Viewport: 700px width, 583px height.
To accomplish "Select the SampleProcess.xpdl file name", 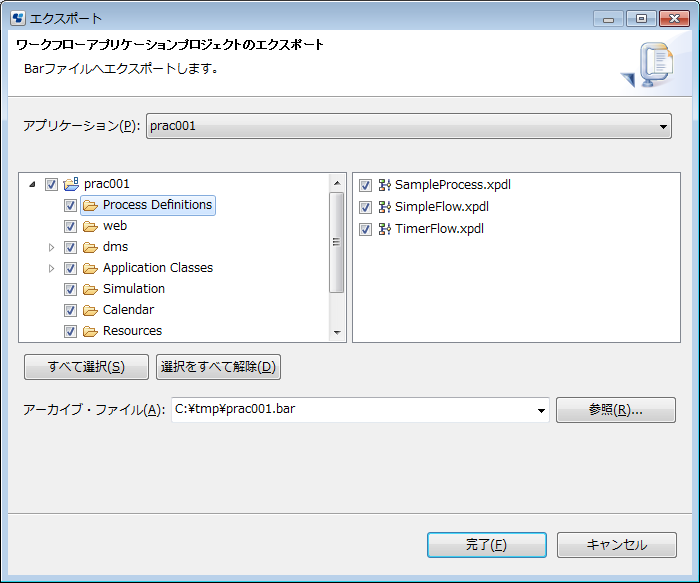I will point(453,185).
